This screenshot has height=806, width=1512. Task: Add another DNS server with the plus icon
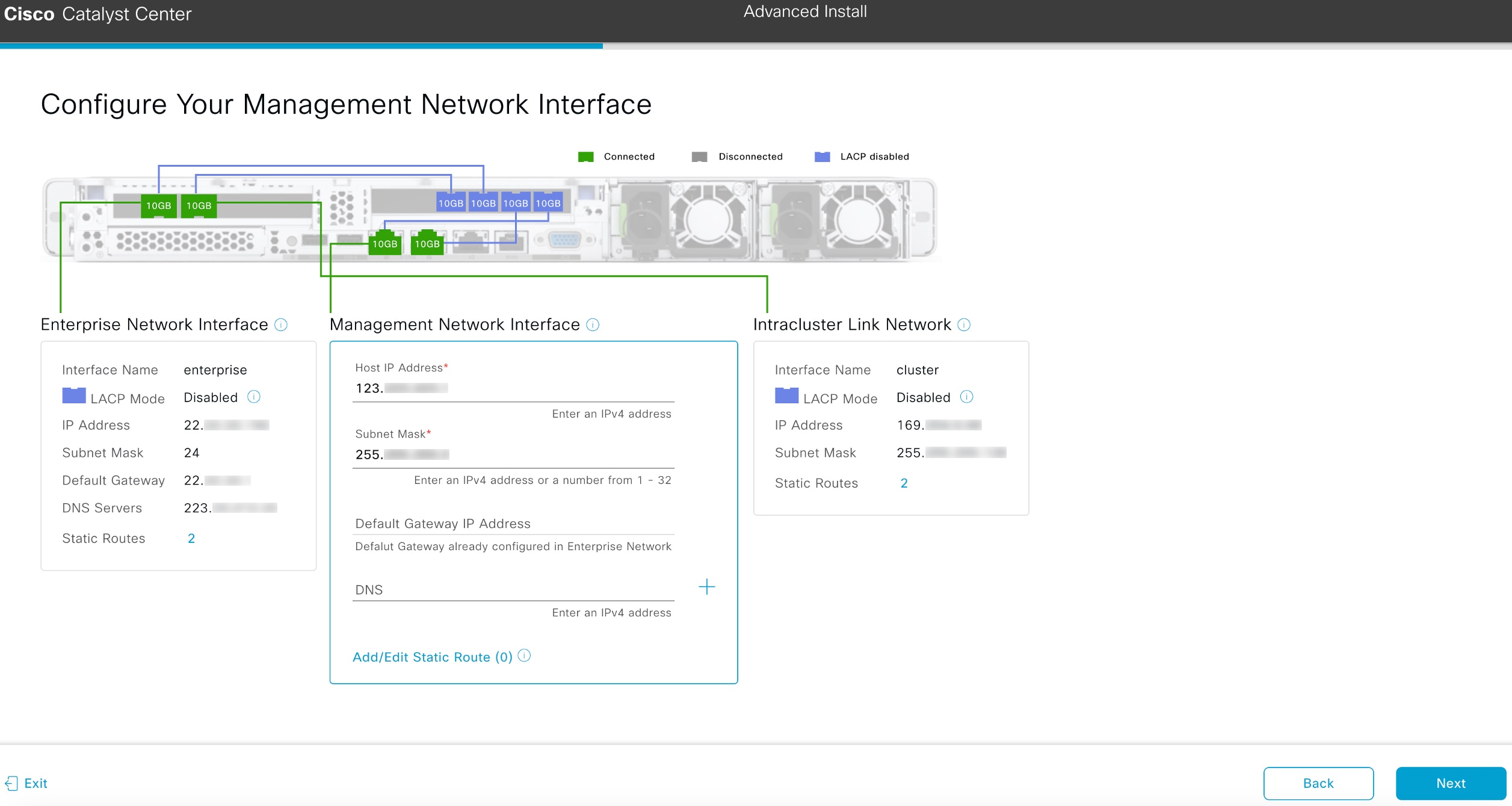[707, 587]
